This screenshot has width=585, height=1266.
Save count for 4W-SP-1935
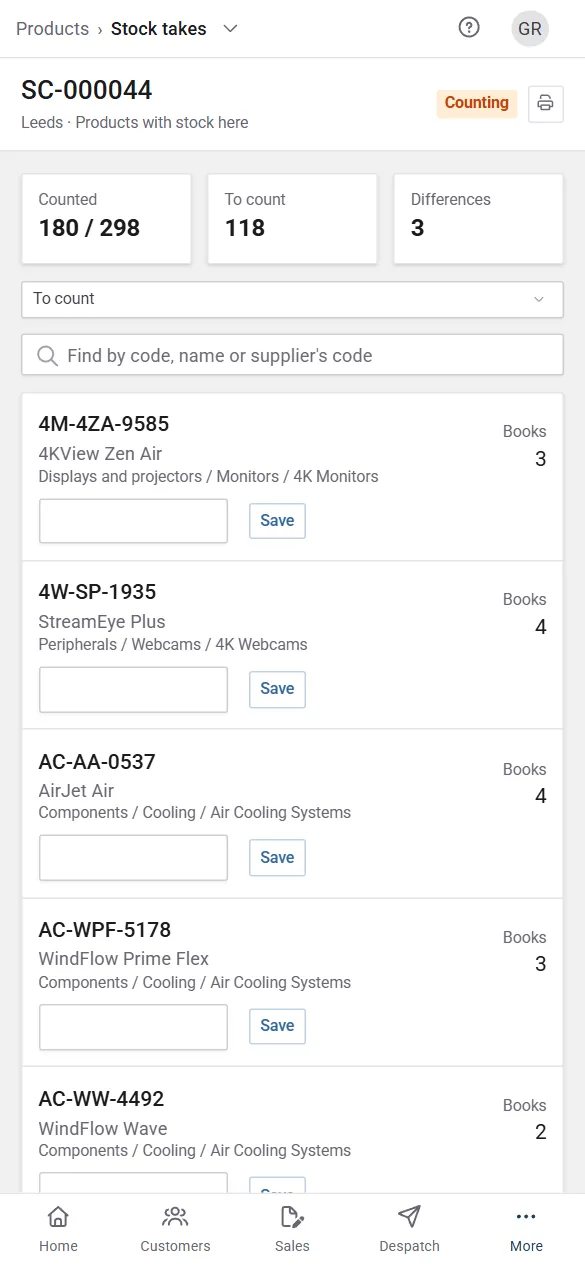(277, 689)
